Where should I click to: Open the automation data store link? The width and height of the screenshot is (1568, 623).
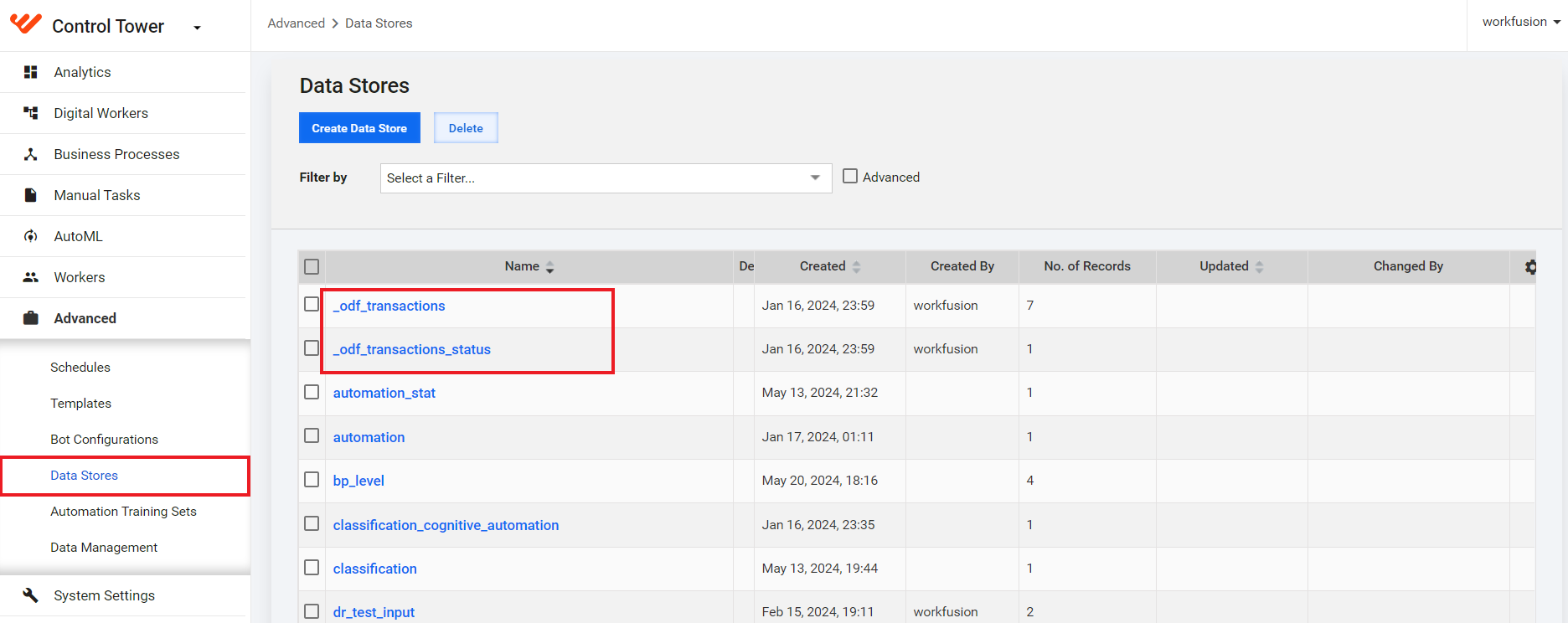(369, 437)
